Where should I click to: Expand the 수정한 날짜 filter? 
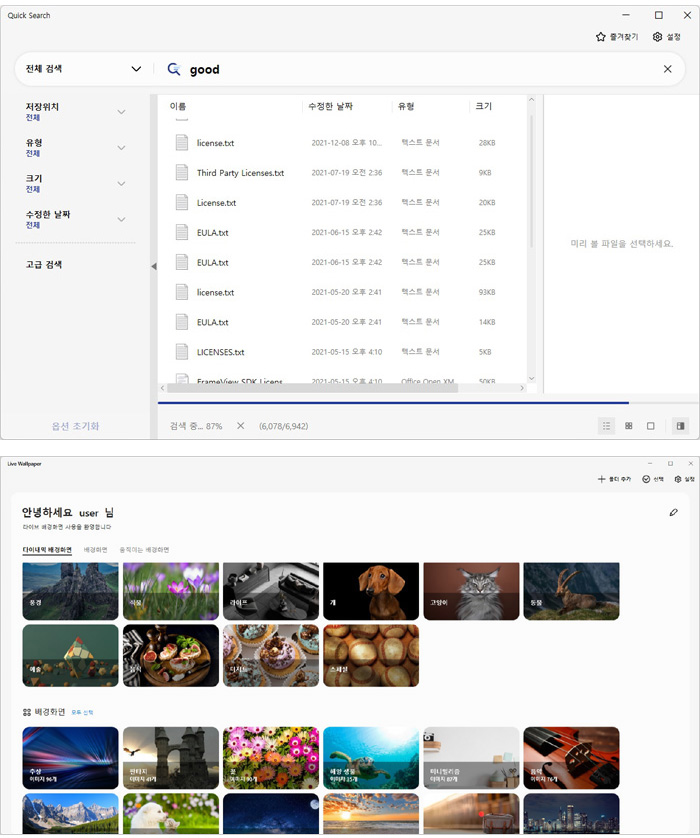tap(75, 219)
